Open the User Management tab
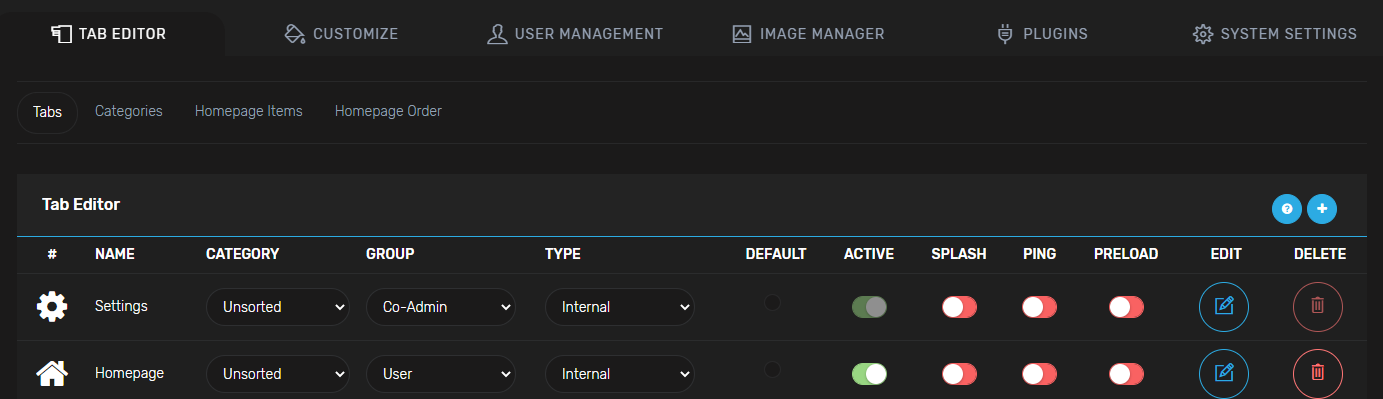This screenshot has width=1383, height=399. (x=574, y=34)
